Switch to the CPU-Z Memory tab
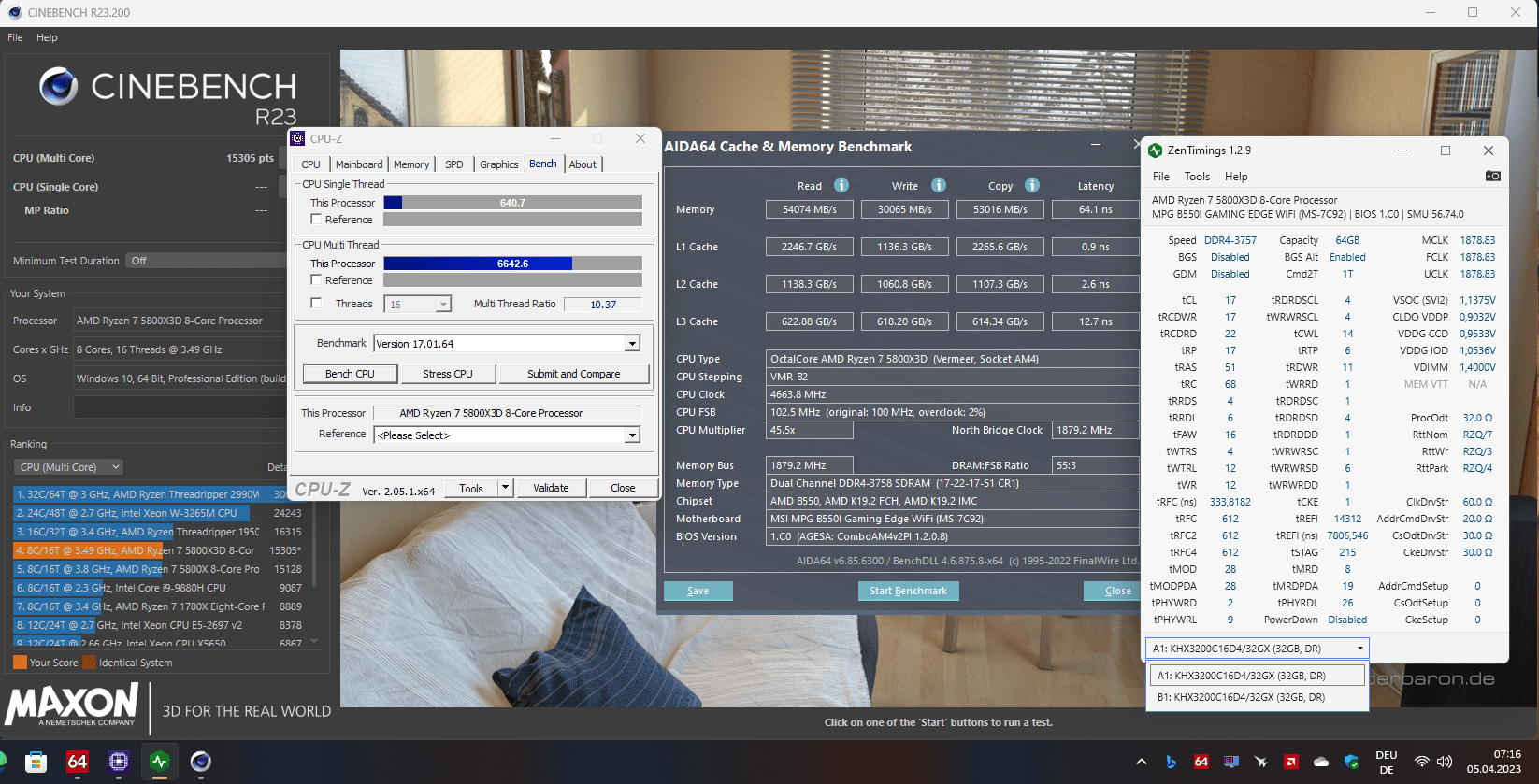Viewport: 1539px width, 784px height. coord(411,164)
